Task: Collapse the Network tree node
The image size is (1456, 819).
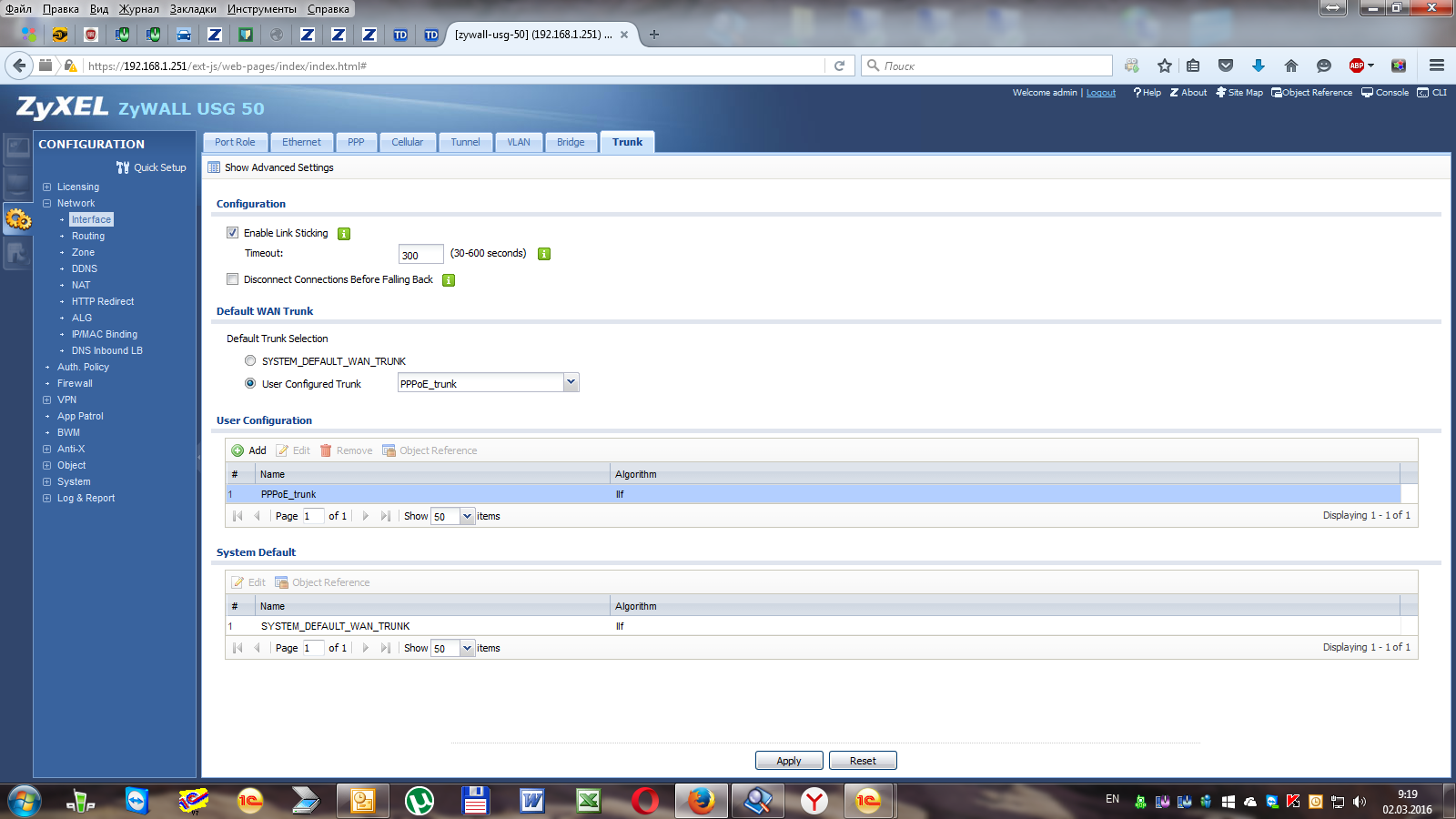Action: pos(47,204)
